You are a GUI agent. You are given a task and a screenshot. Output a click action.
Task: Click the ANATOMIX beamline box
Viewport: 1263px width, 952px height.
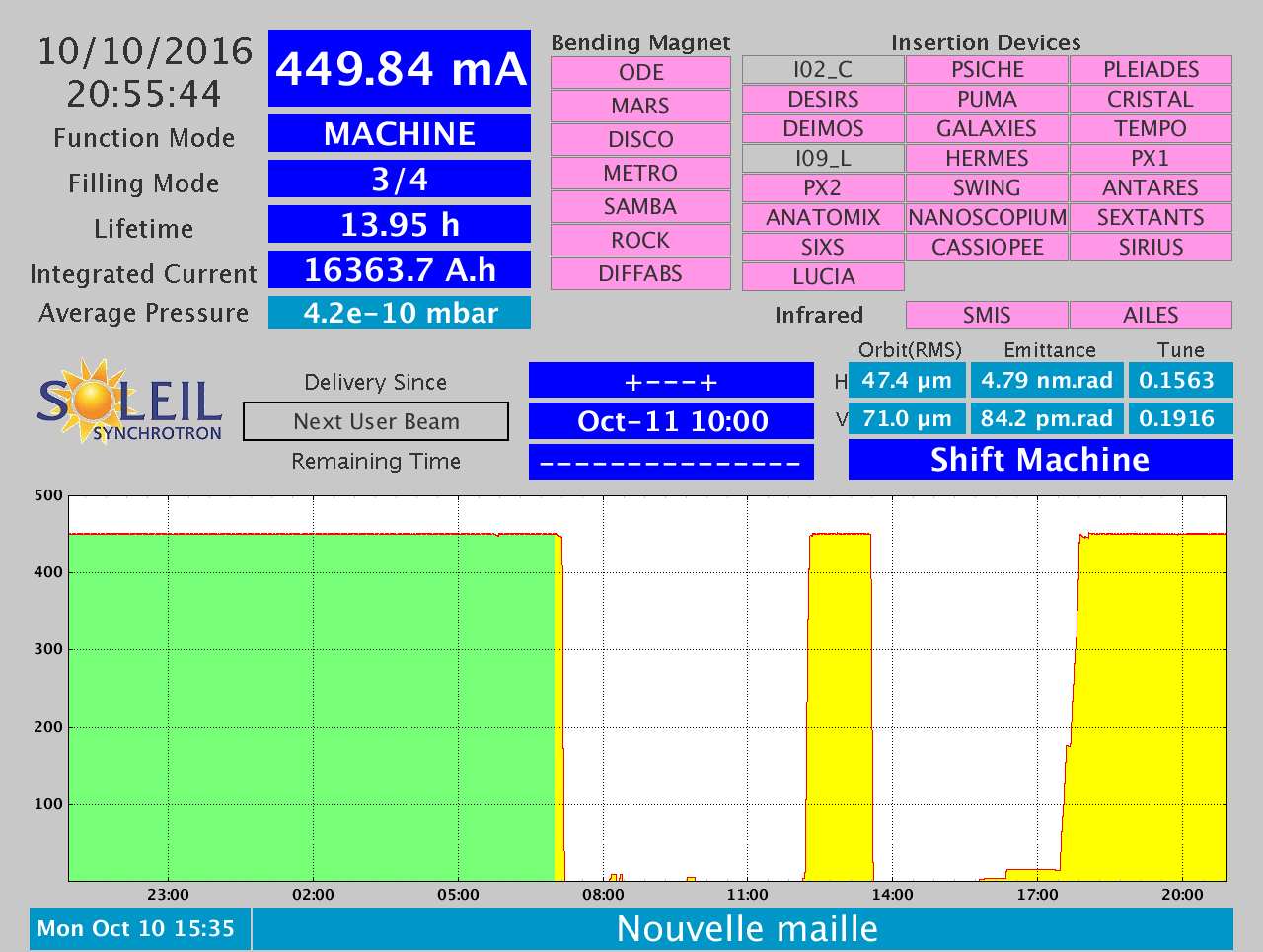click(823, 218)
